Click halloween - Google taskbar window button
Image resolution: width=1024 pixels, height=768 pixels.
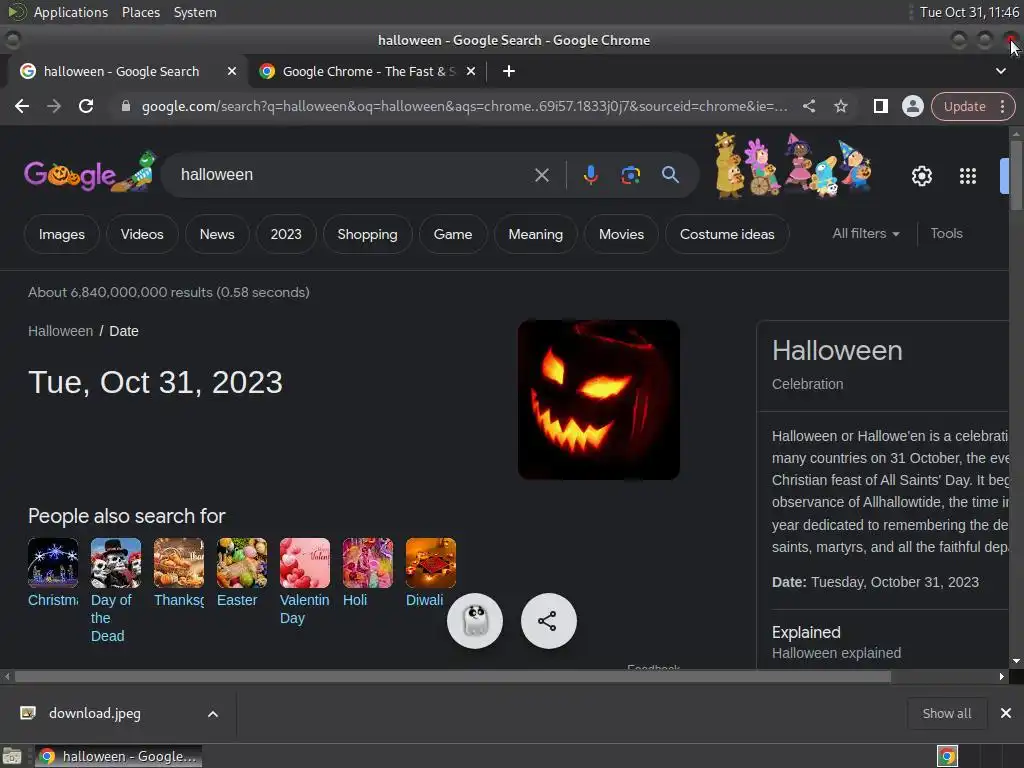pyautogui.click(x=118, y=756)
